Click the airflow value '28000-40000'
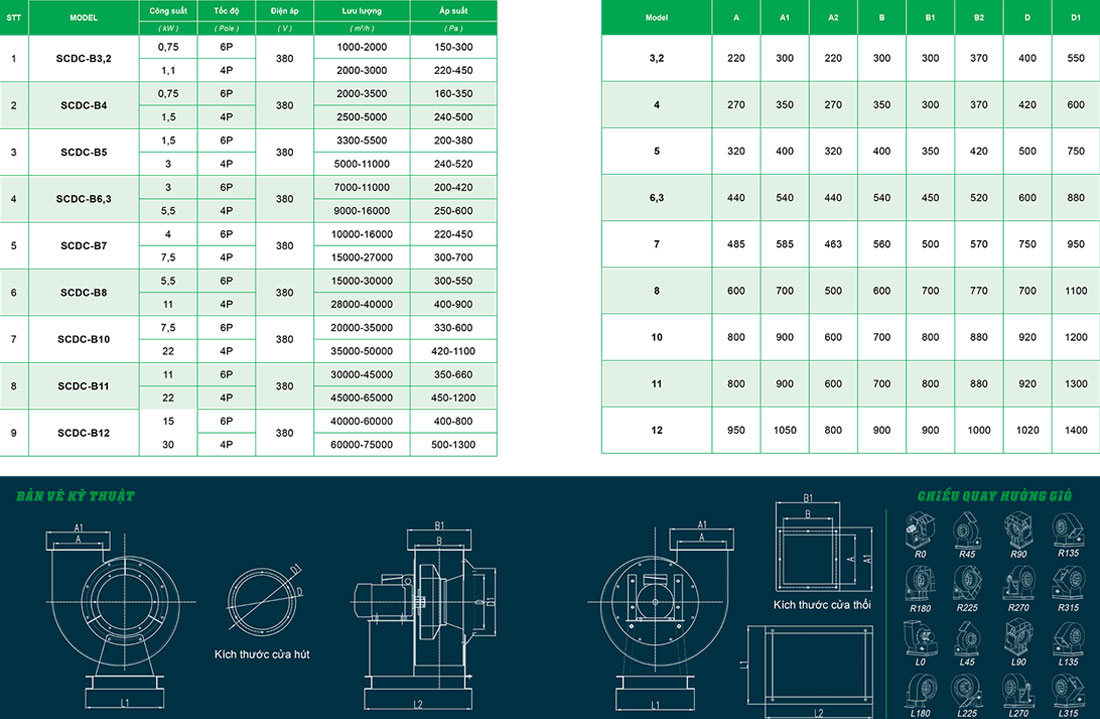The width and height of the screenshot is (1100, 719). [361, 304]
